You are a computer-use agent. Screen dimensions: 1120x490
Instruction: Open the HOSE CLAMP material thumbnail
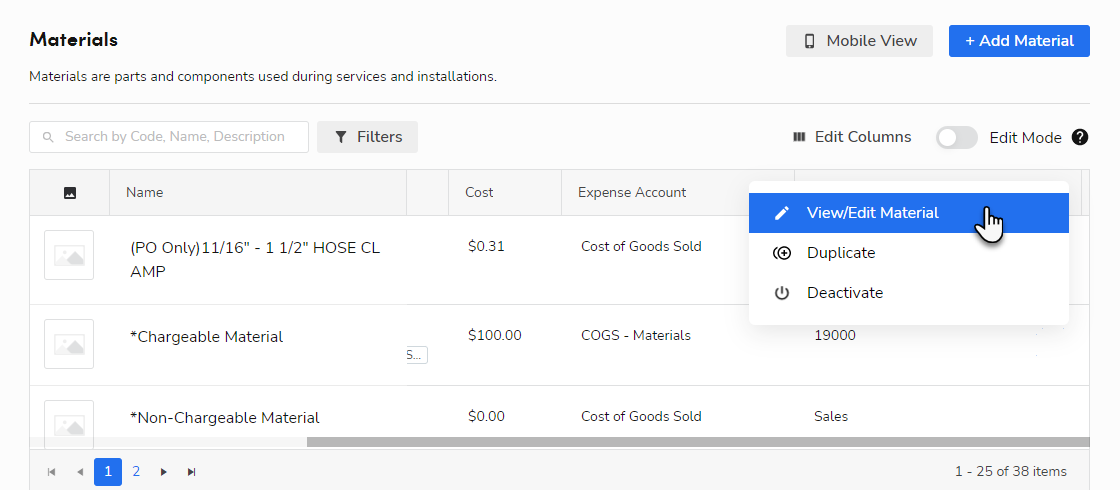(69, 256)
